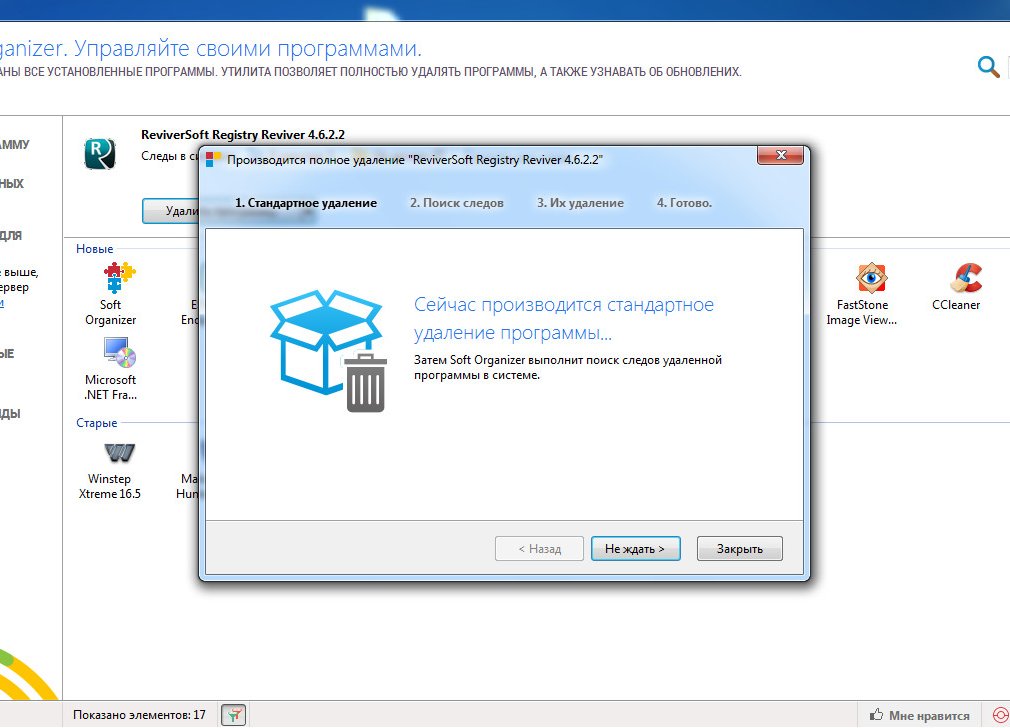Select step '1. Стандартное удаление'
1010x728 pixels.
pyautogui.click(x=306, y=203)
